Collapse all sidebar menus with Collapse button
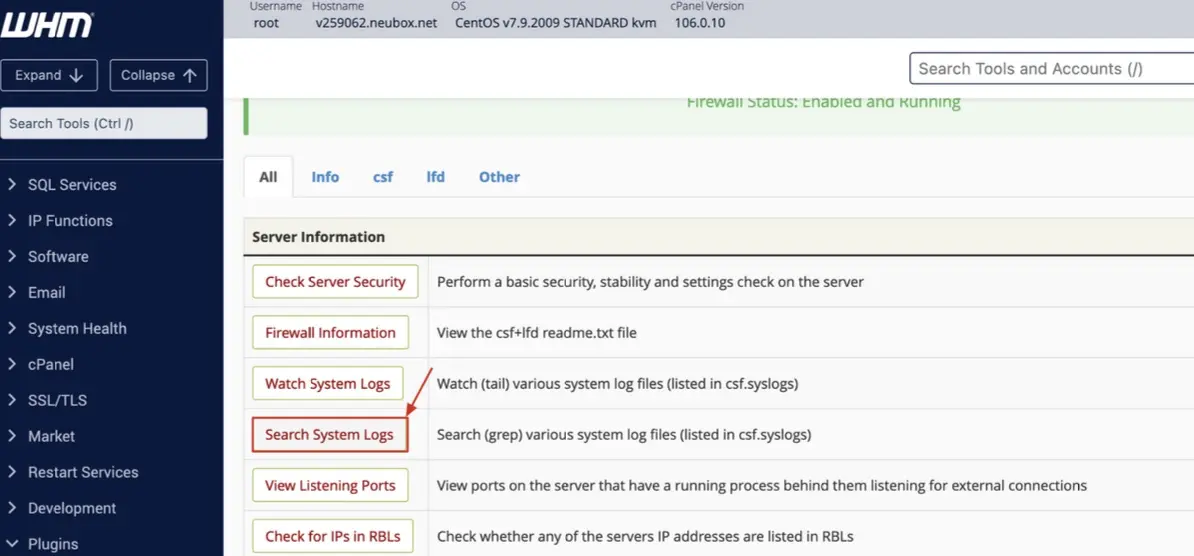Screen dimensions: 1194x556 [x=158, y=75]
